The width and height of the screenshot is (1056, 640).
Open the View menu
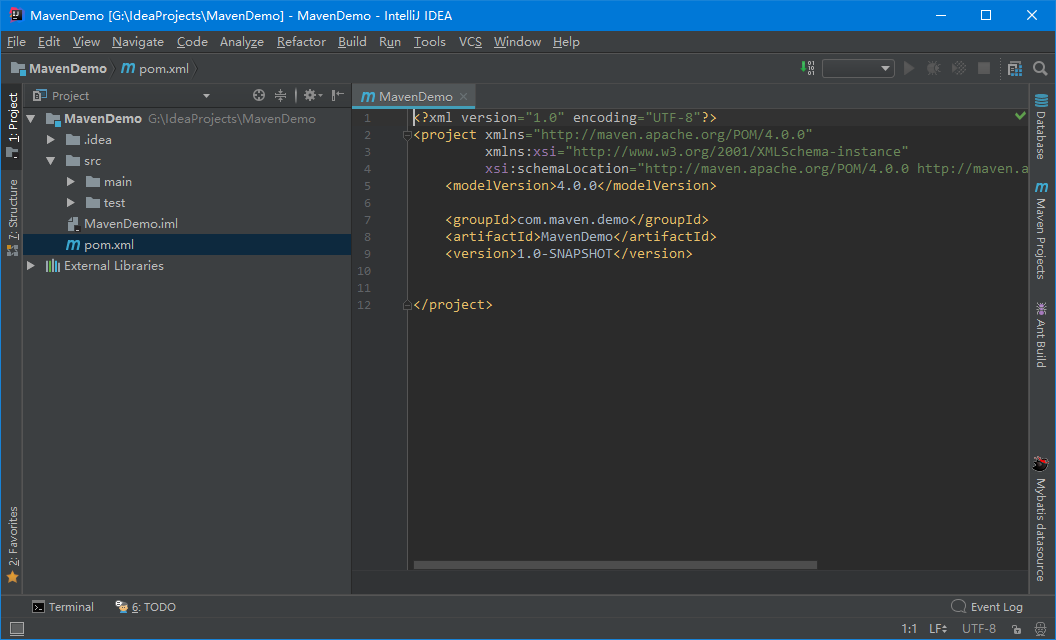(x=86, y=42)
